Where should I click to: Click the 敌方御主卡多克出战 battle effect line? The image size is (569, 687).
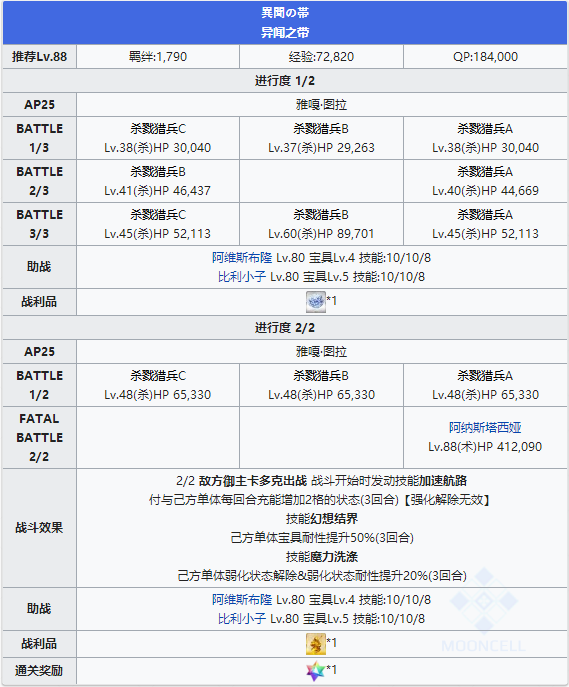[x=322, y=481]
